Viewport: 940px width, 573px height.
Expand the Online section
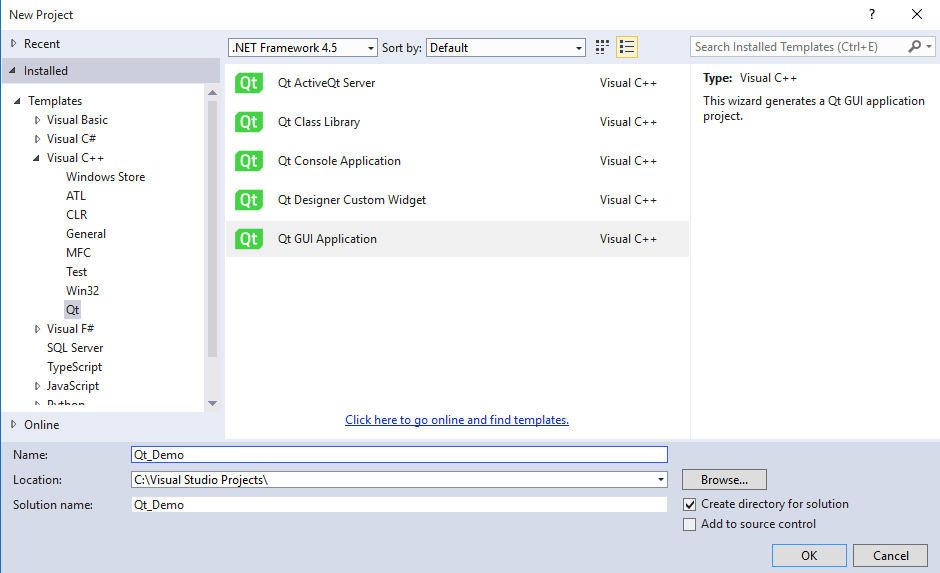coord(13,424)
